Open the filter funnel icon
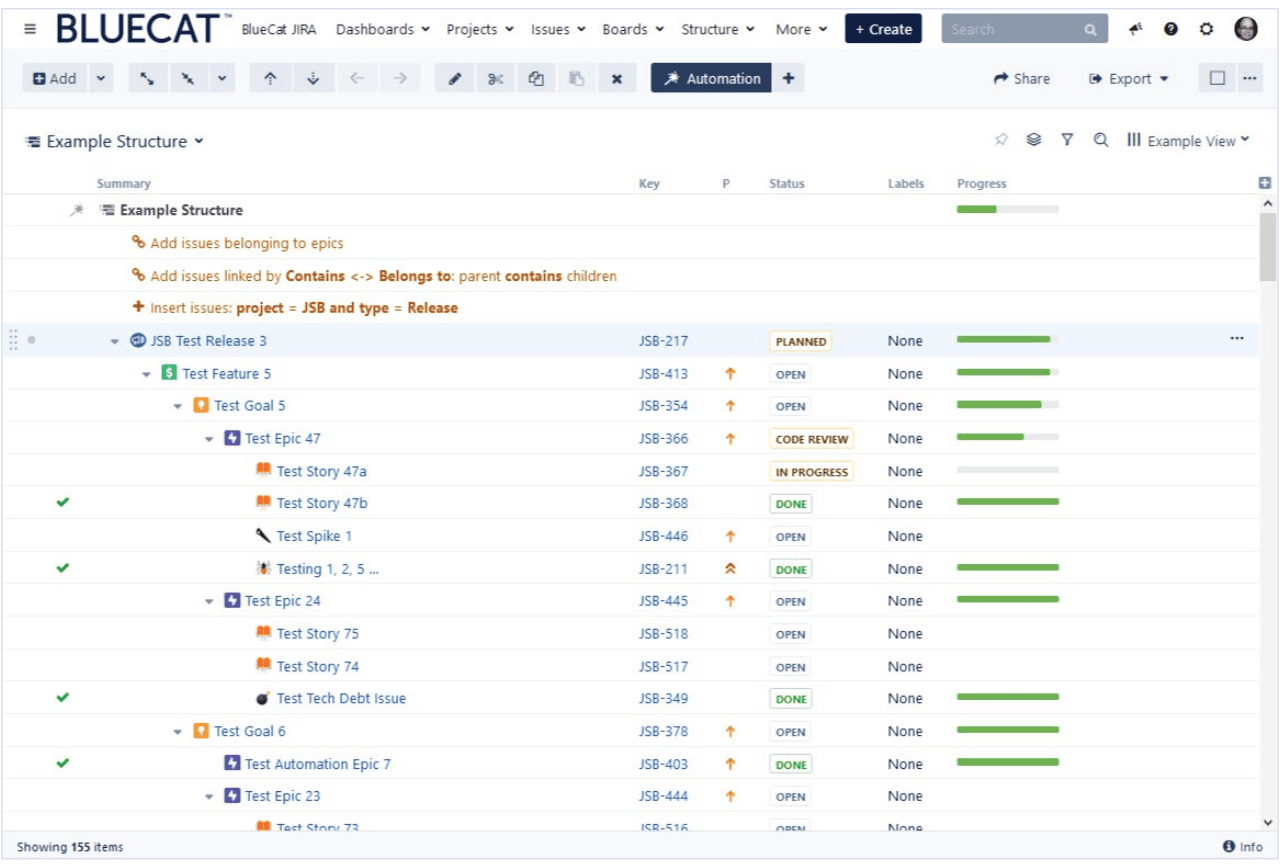Viewport: 1286px width, 866px height. pos(1067,140)
